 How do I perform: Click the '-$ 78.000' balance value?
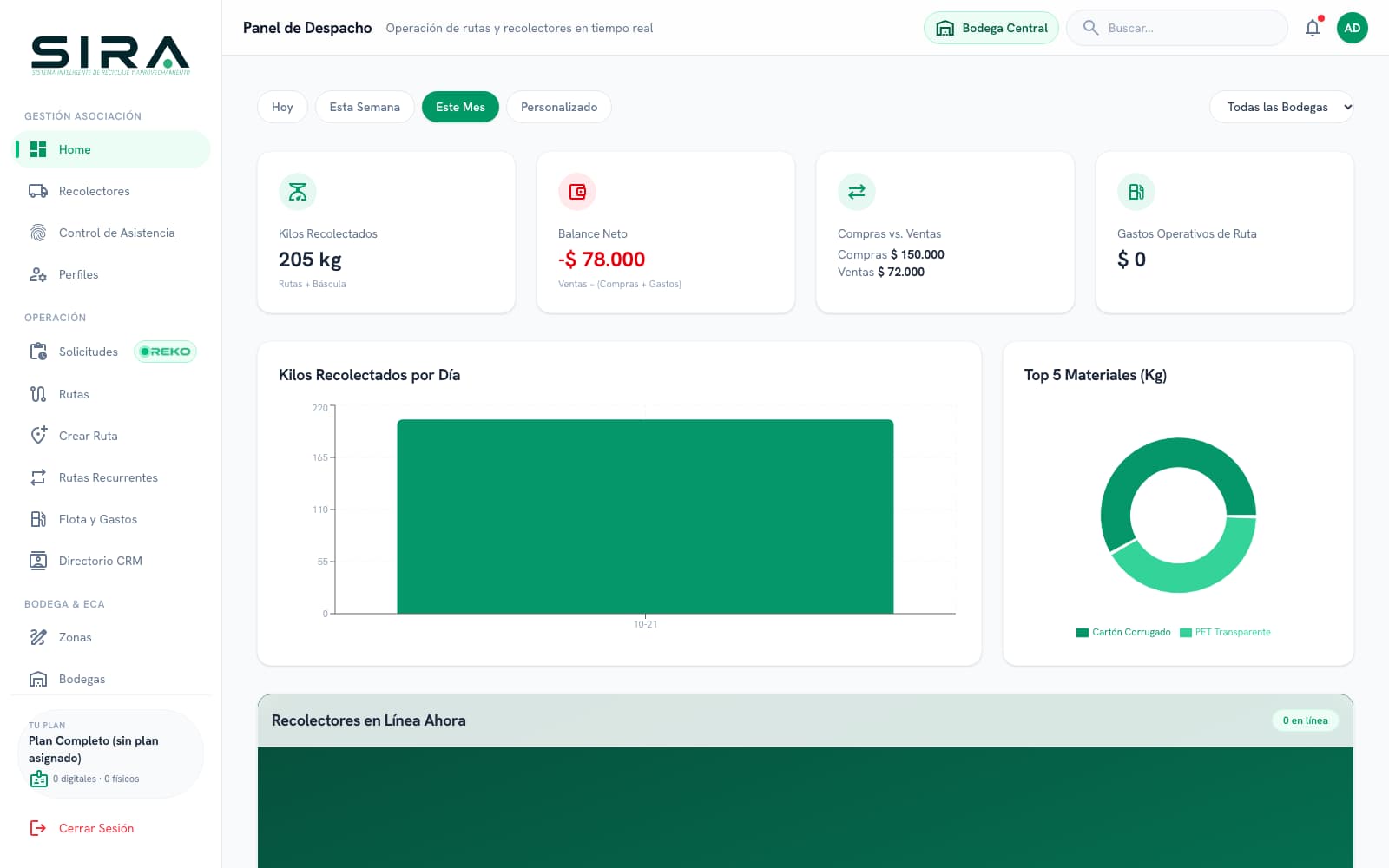[x=602, y=260]
